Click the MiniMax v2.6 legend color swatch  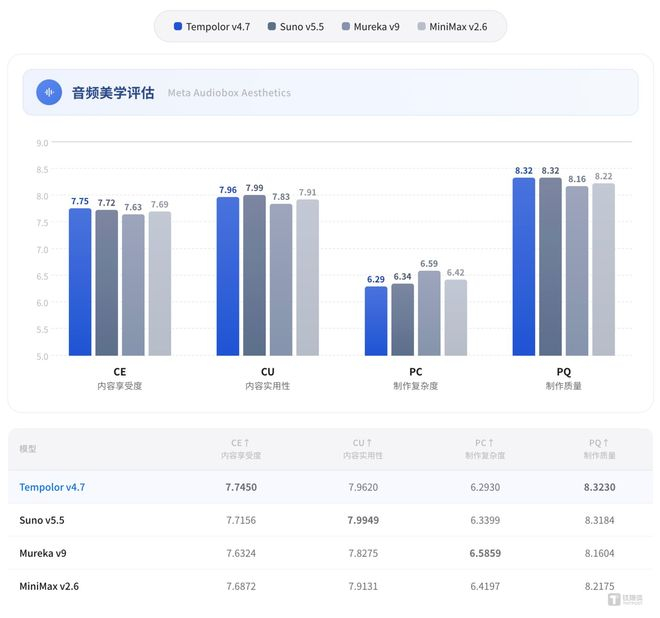421,26
